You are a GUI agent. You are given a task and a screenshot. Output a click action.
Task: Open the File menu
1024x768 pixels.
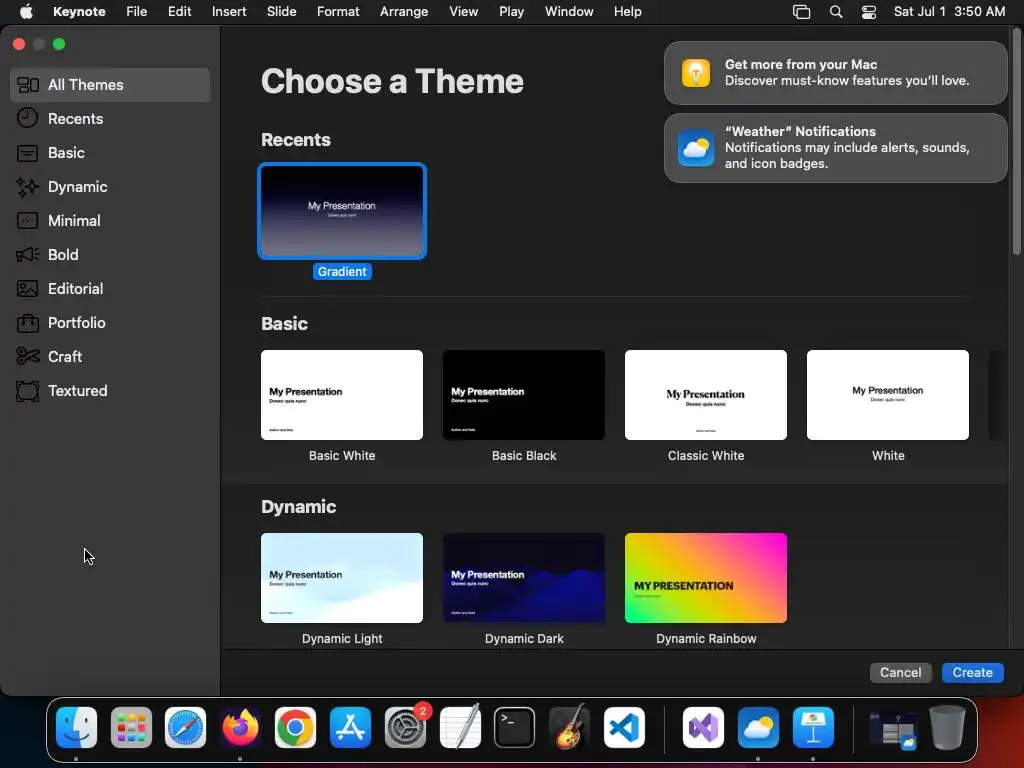point(136,11)
